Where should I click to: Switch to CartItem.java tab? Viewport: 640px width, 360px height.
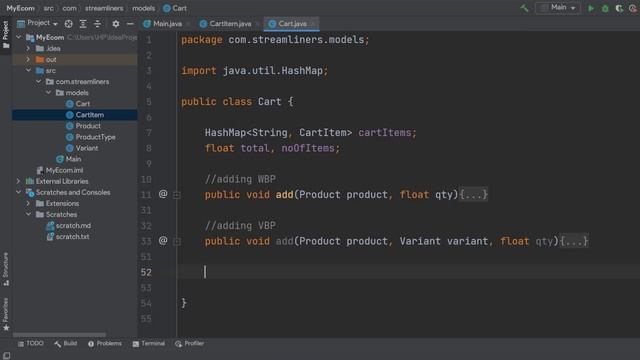226,24
